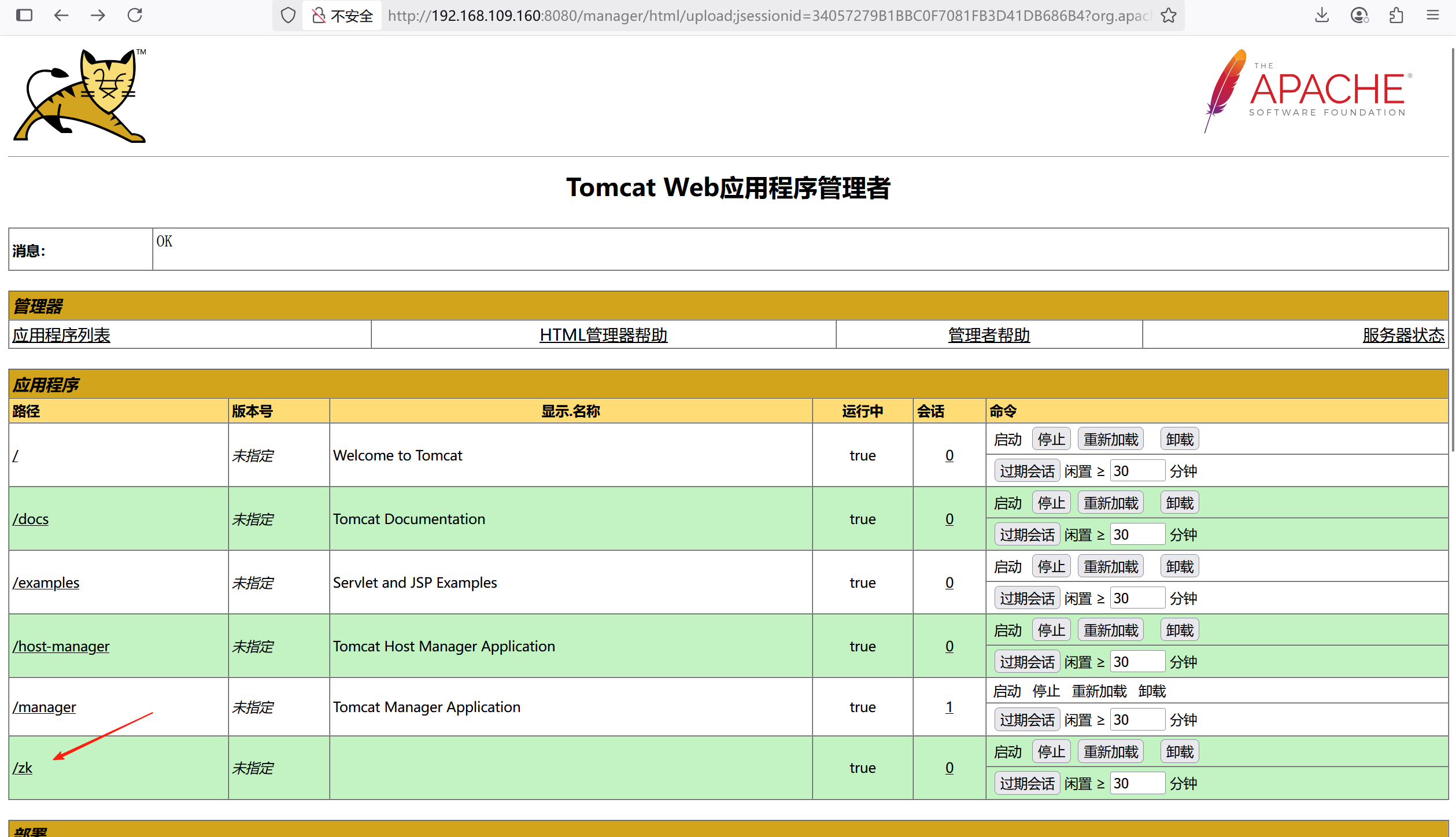
Task: Open the extensions puzzle icon
Action: 1396,15
